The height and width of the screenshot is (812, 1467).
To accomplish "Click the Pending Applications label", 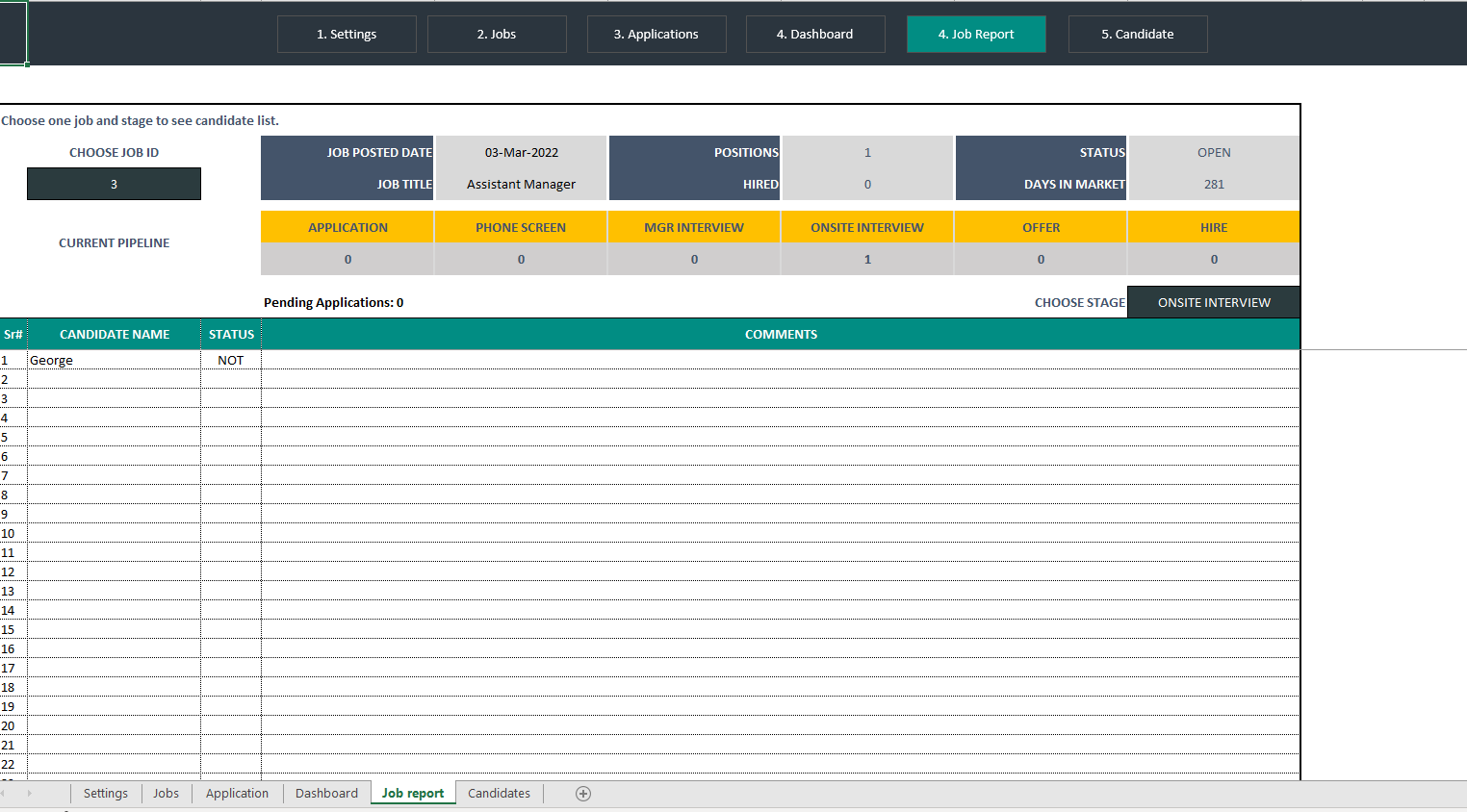I will tap(333, 301).
